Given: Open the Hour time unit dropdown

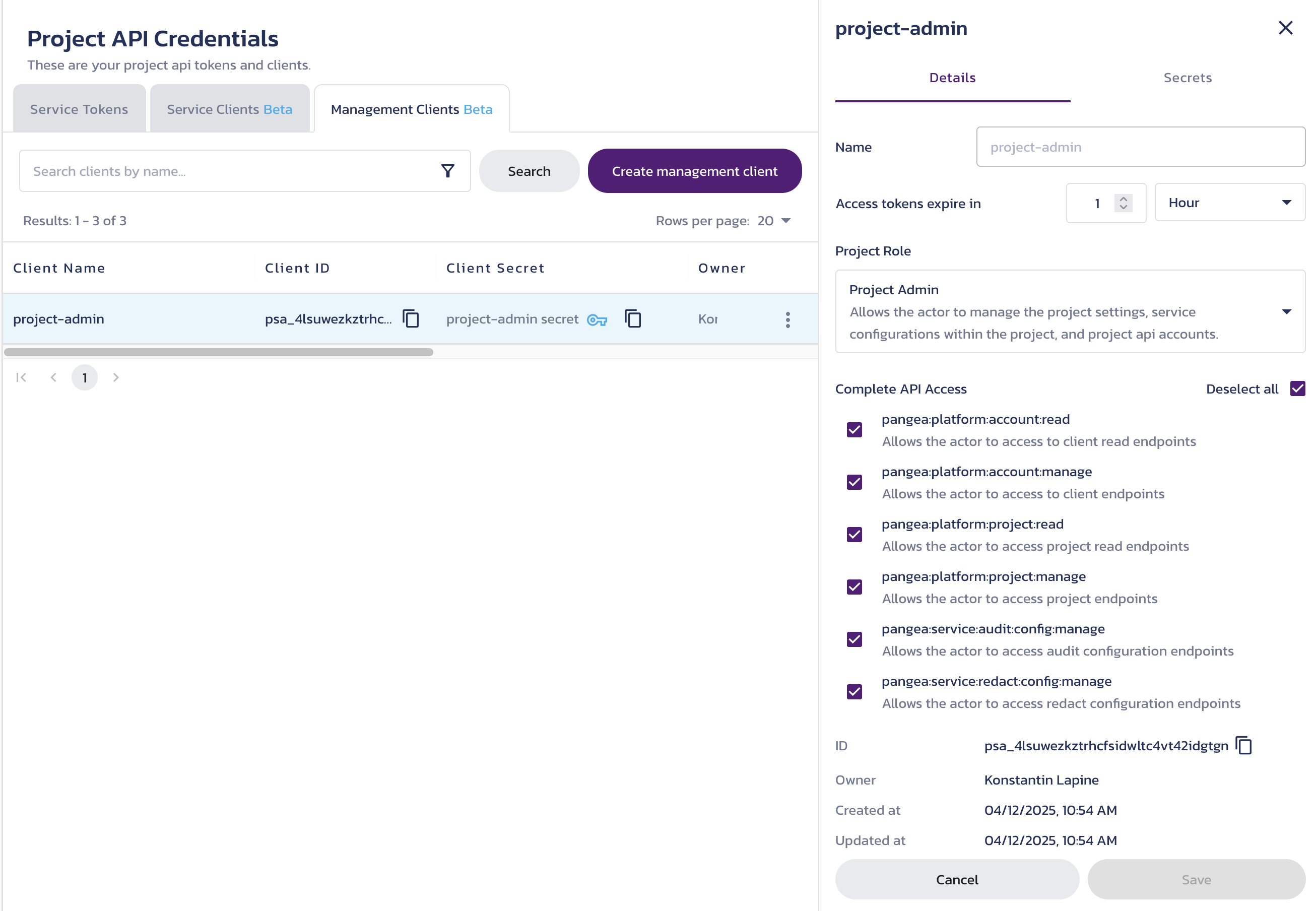Looking at the screenshot, I should [1229, 203].
